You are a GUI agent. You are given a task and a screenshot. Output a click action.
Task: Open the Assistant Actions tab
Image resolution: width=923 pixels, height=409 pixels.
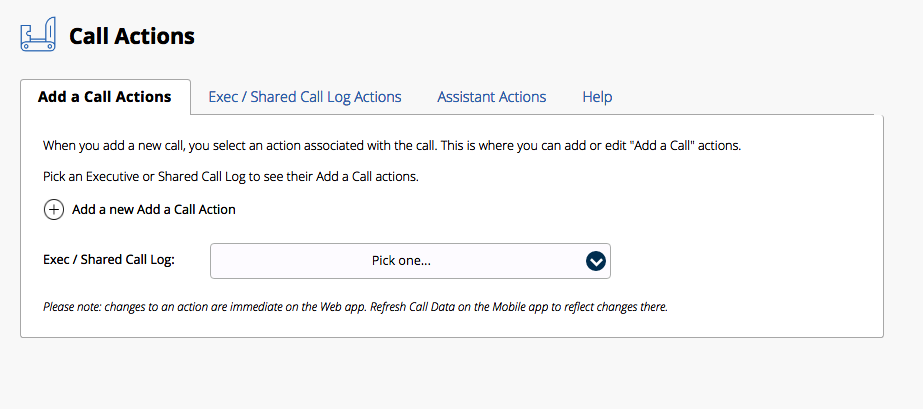click(492, 97)
